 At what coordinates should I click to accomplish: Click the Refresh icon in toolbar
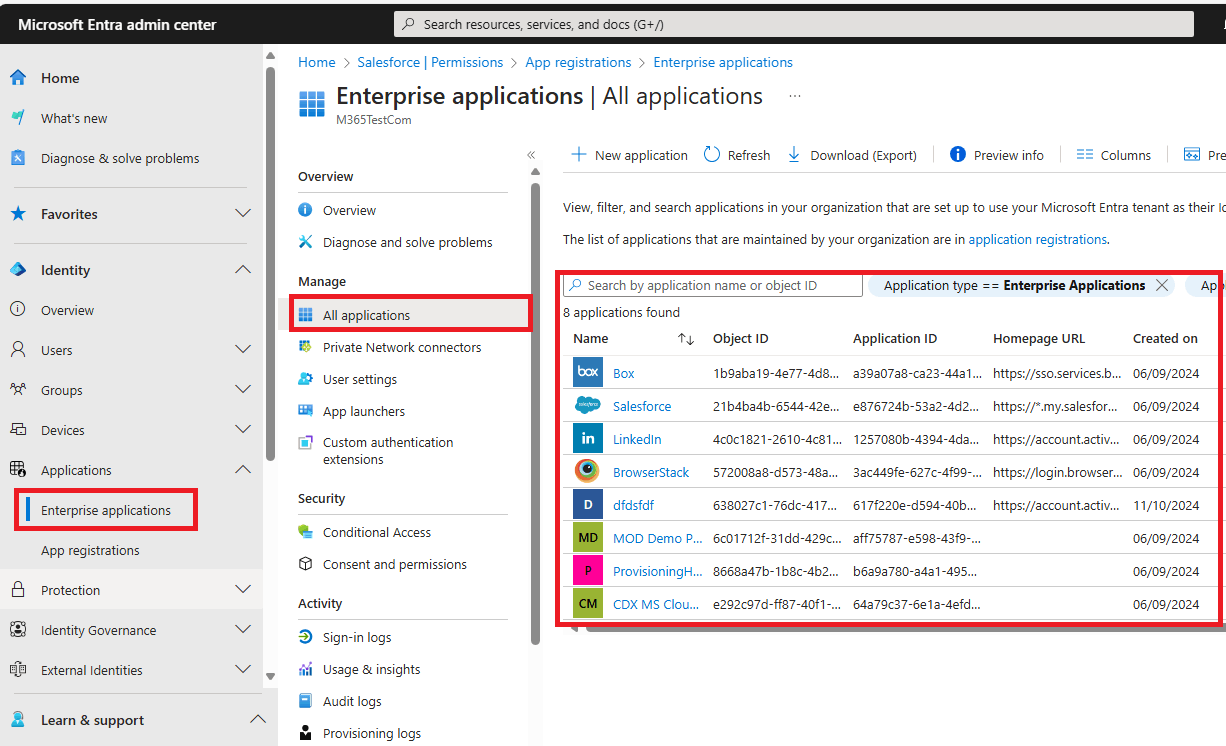(x=712, y=154)
